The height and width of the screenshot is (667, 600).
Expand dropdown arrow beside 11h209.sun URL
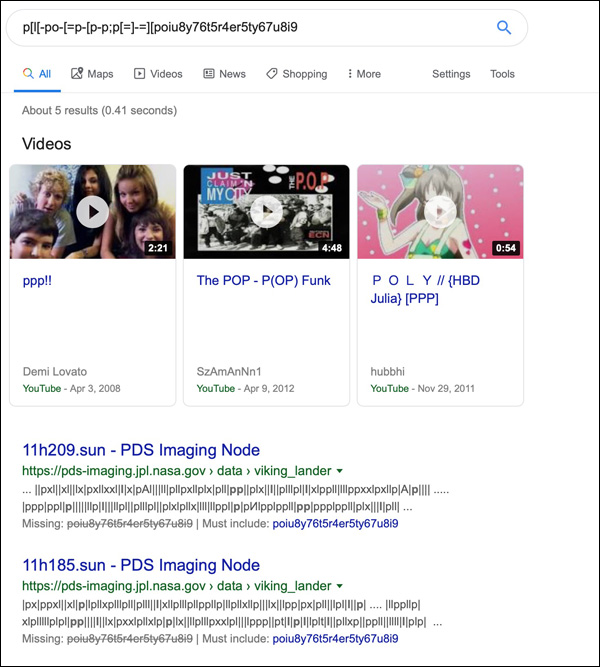click(340, 471)
